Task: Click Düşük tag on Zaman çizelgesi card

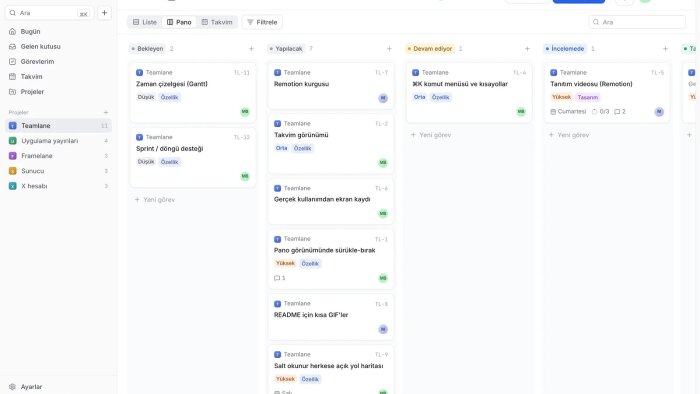Action: 146,97
